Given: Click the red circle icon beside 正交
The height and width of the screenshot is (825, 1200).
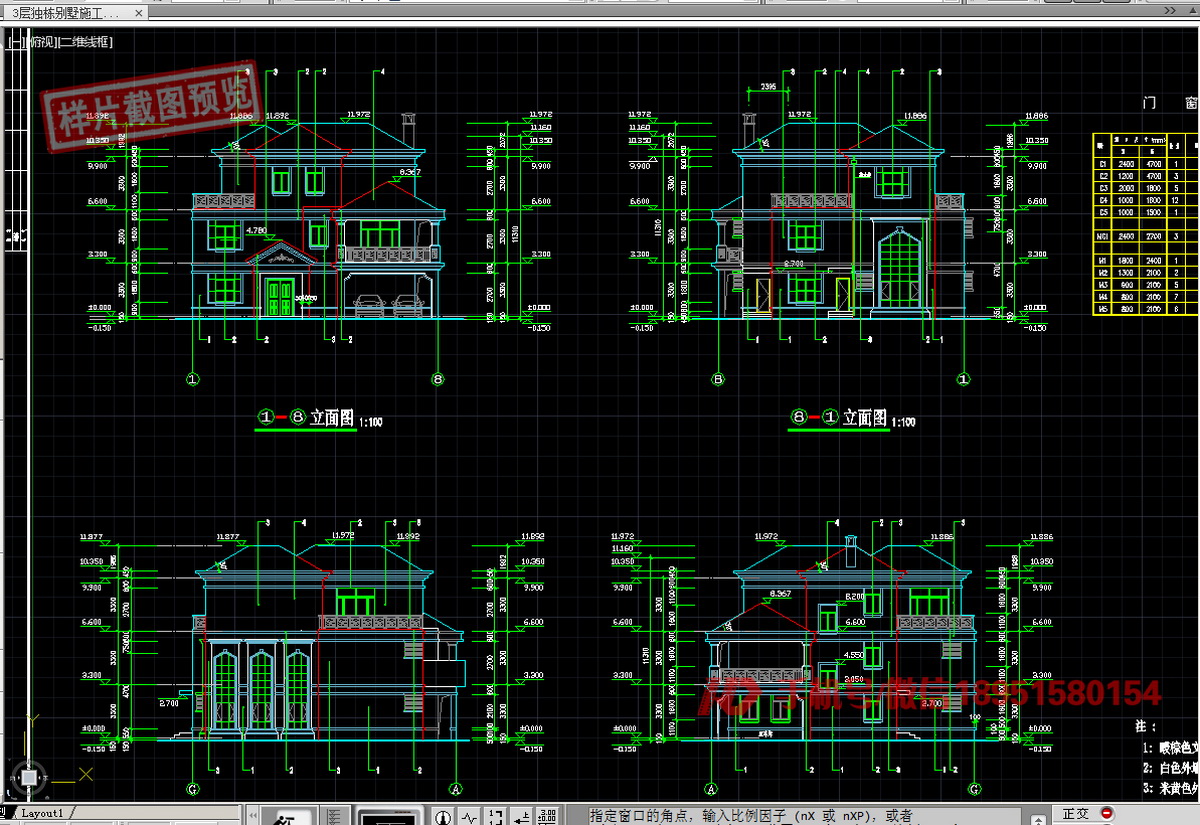Looking at the screenshot, I should [1106, 814].
